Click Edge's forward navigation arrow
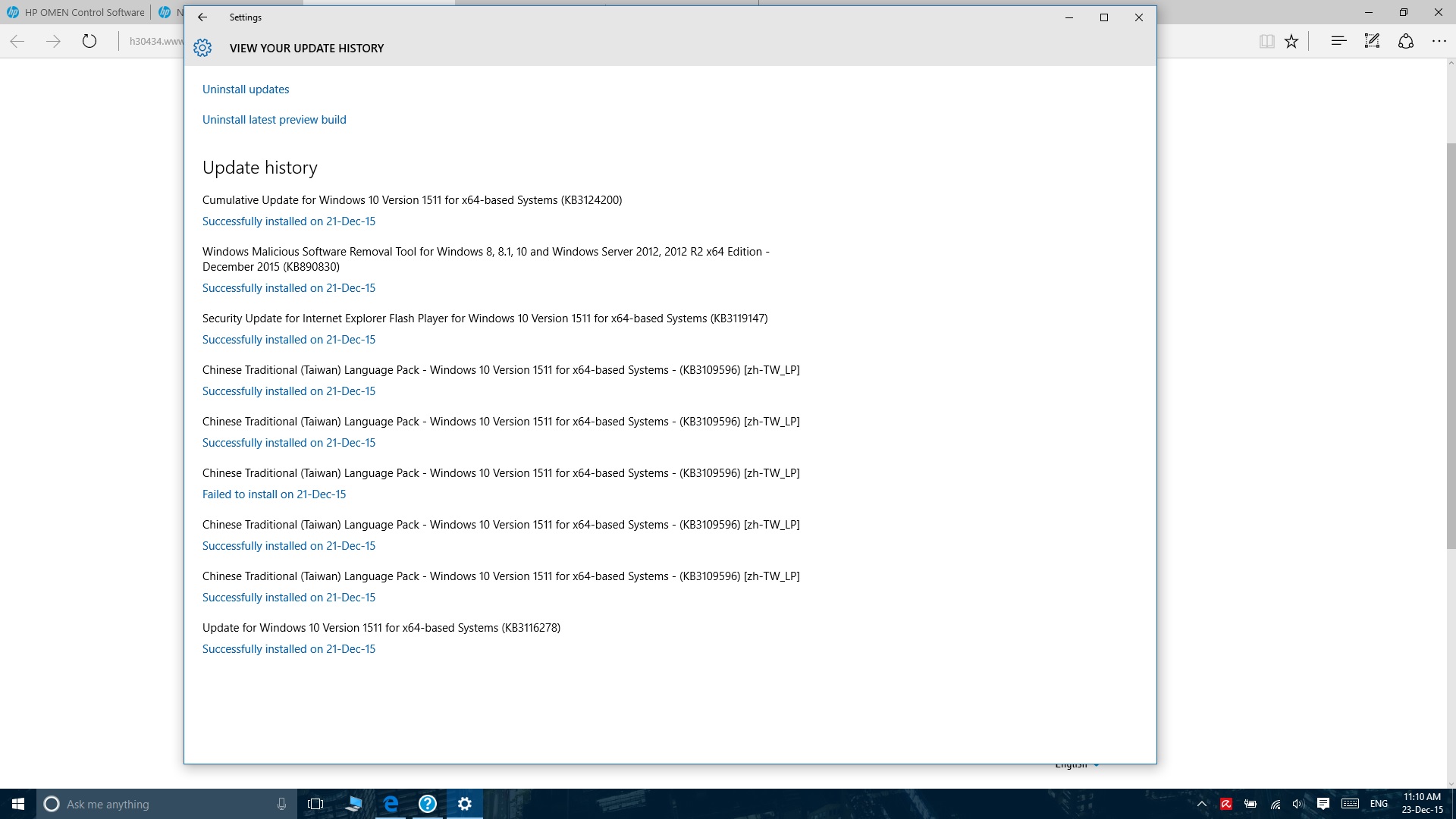The height and width of the screenshot is (819, 1456). tap(53, 41)
